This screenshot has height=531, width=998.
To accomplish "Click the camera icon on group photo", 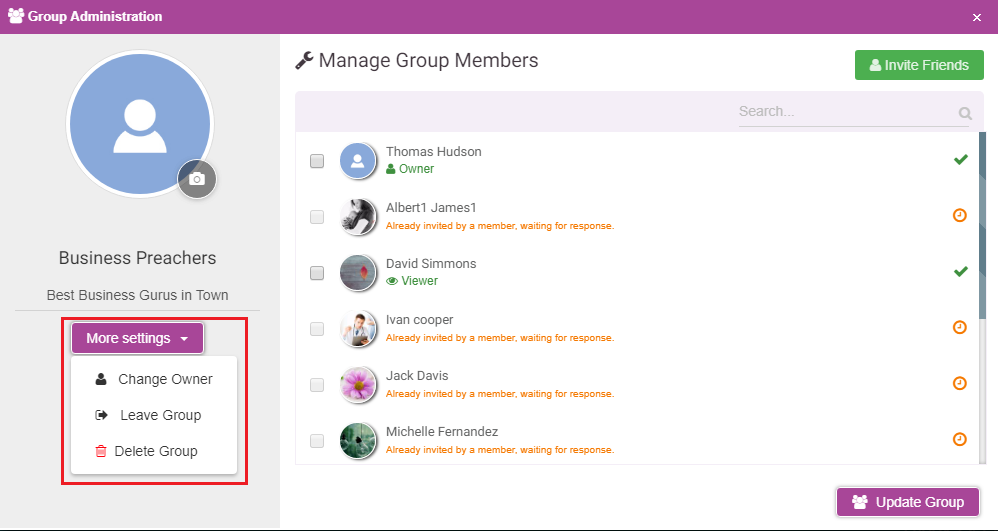I will (x=197, y=180).
